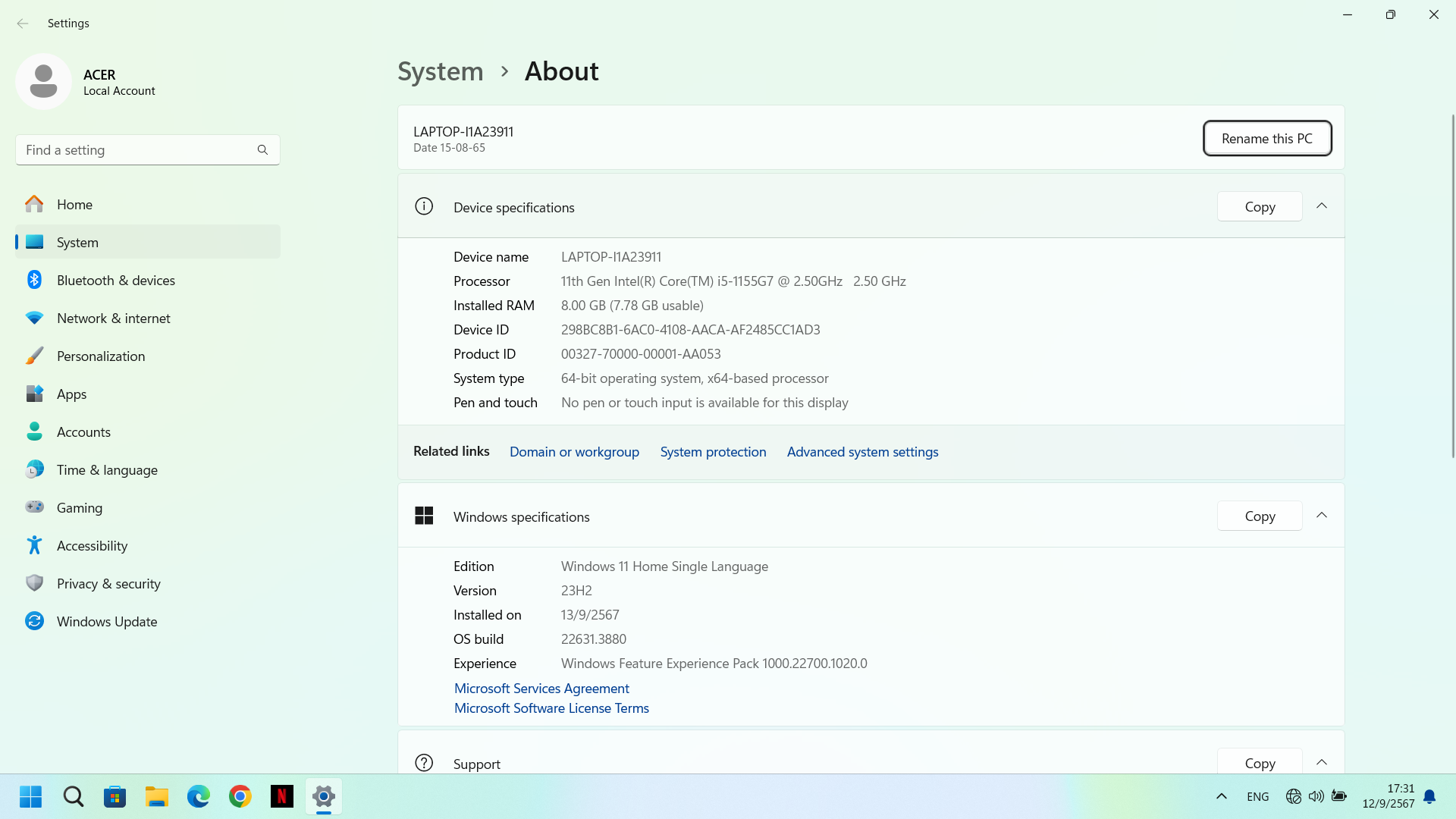Show hidden icons in system tray

1222,796
